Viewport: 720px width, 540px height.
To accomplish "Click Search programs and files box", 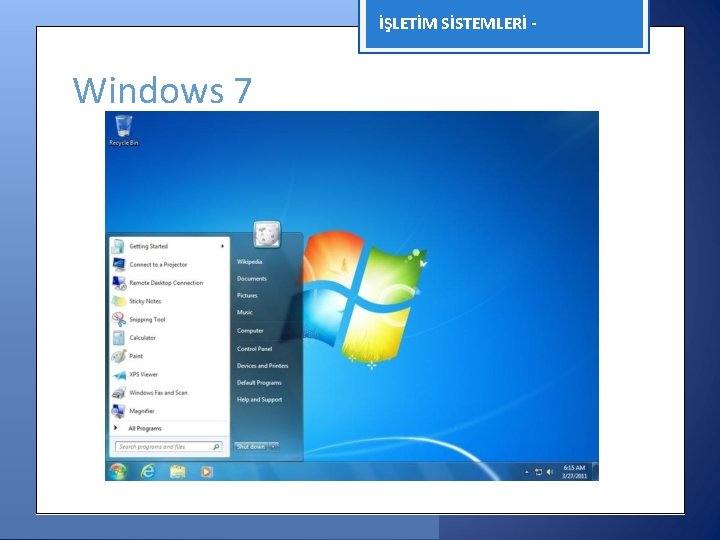I will click(x=169, y=446).
